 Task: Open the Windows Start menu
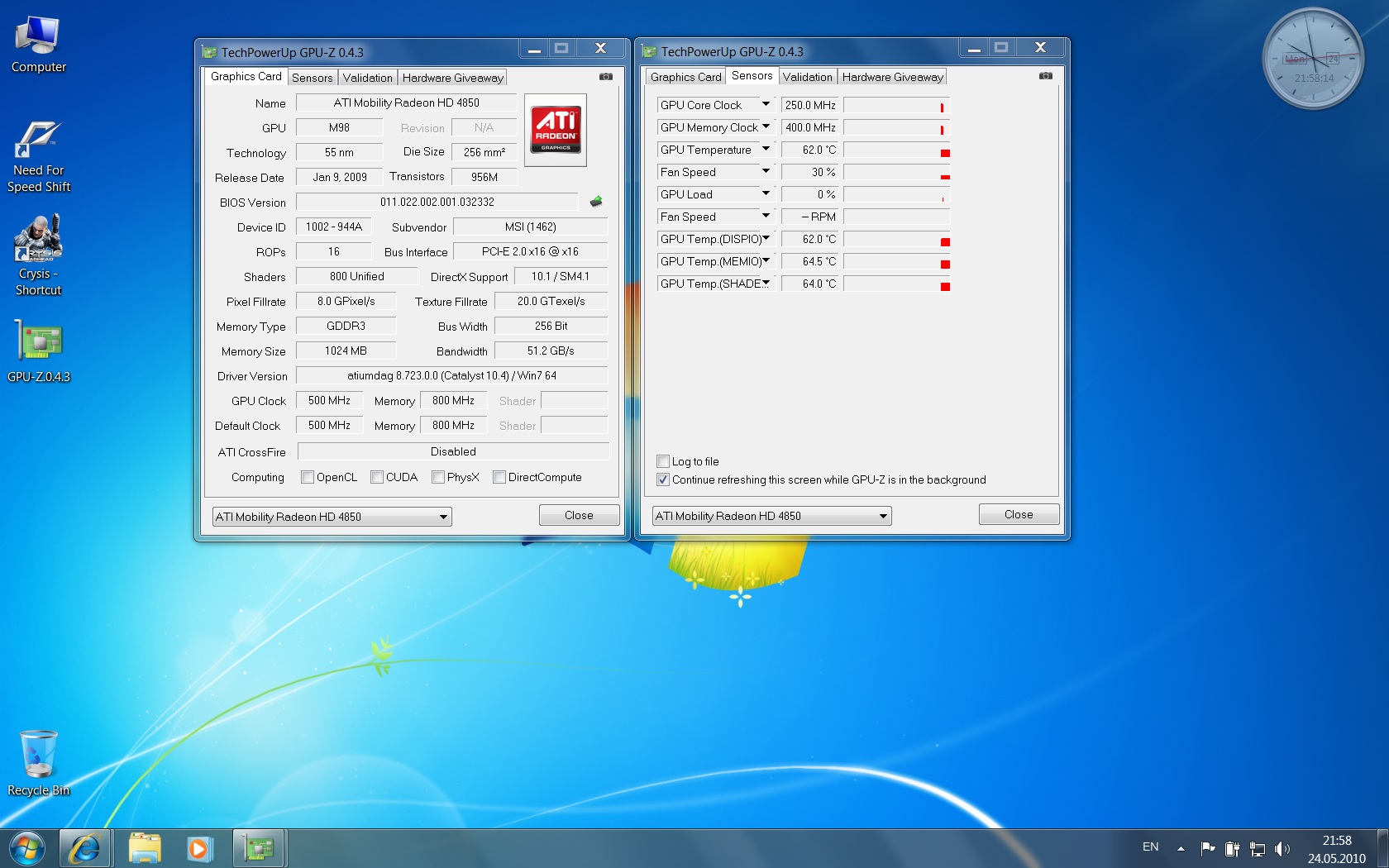[x=27, y=848]
